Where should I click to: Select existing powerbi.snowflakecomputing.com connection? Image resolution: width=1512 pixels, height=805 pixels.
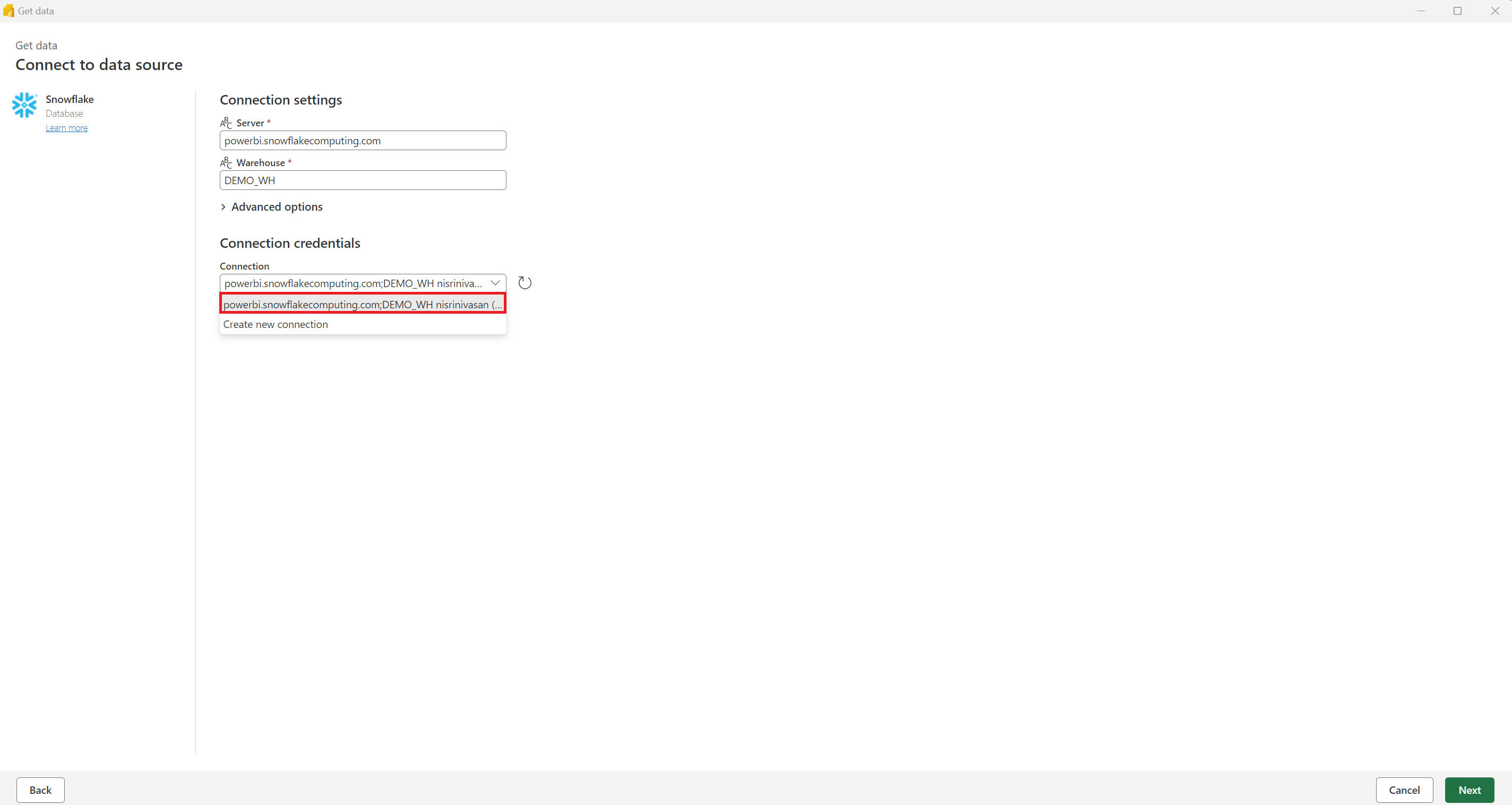coord(362,304)
